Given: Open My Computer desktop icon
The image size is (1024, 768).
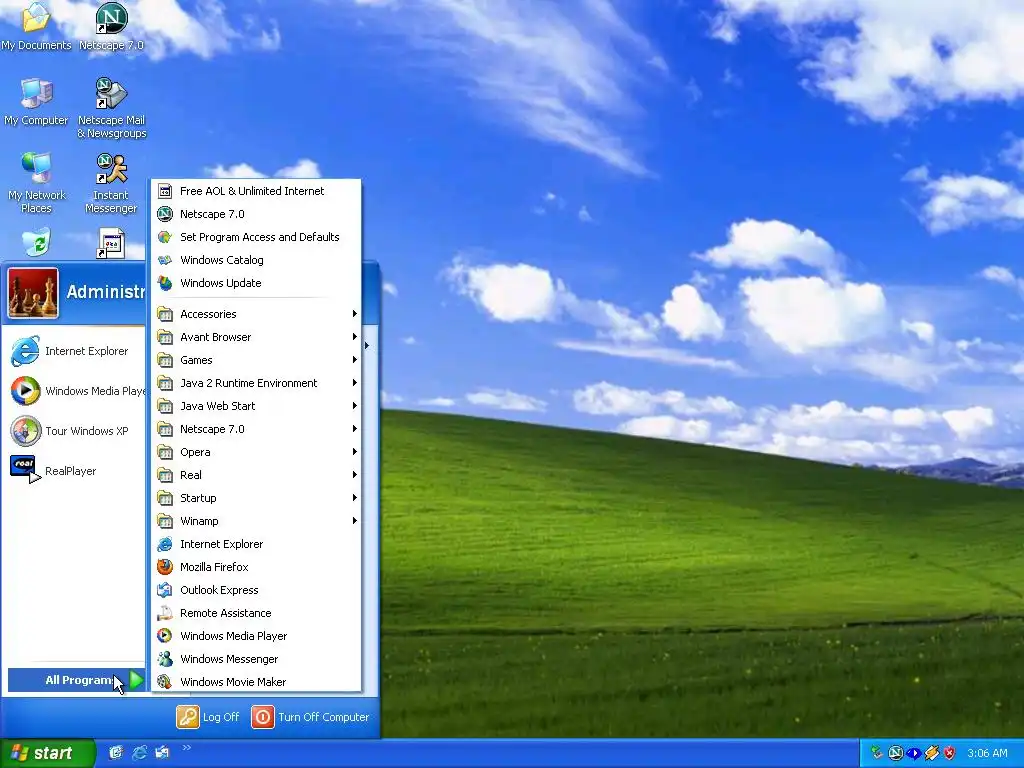Looking at the screenshot, I should [x=36, y=101].
